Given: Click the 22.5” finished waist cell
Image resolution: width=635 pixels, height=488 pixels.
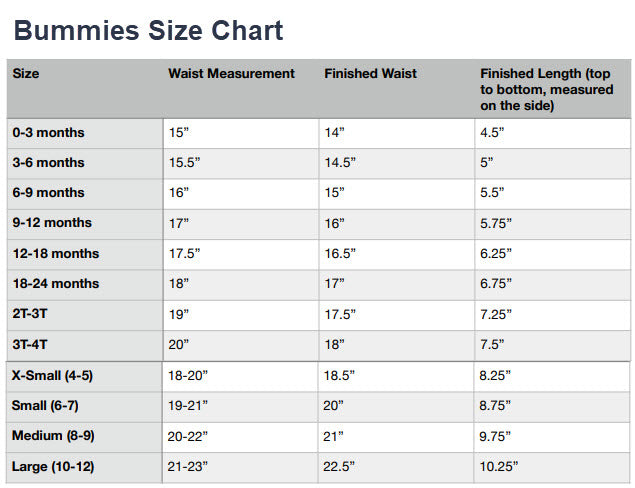Looking at the screenshot, I should tap(341, 466).
